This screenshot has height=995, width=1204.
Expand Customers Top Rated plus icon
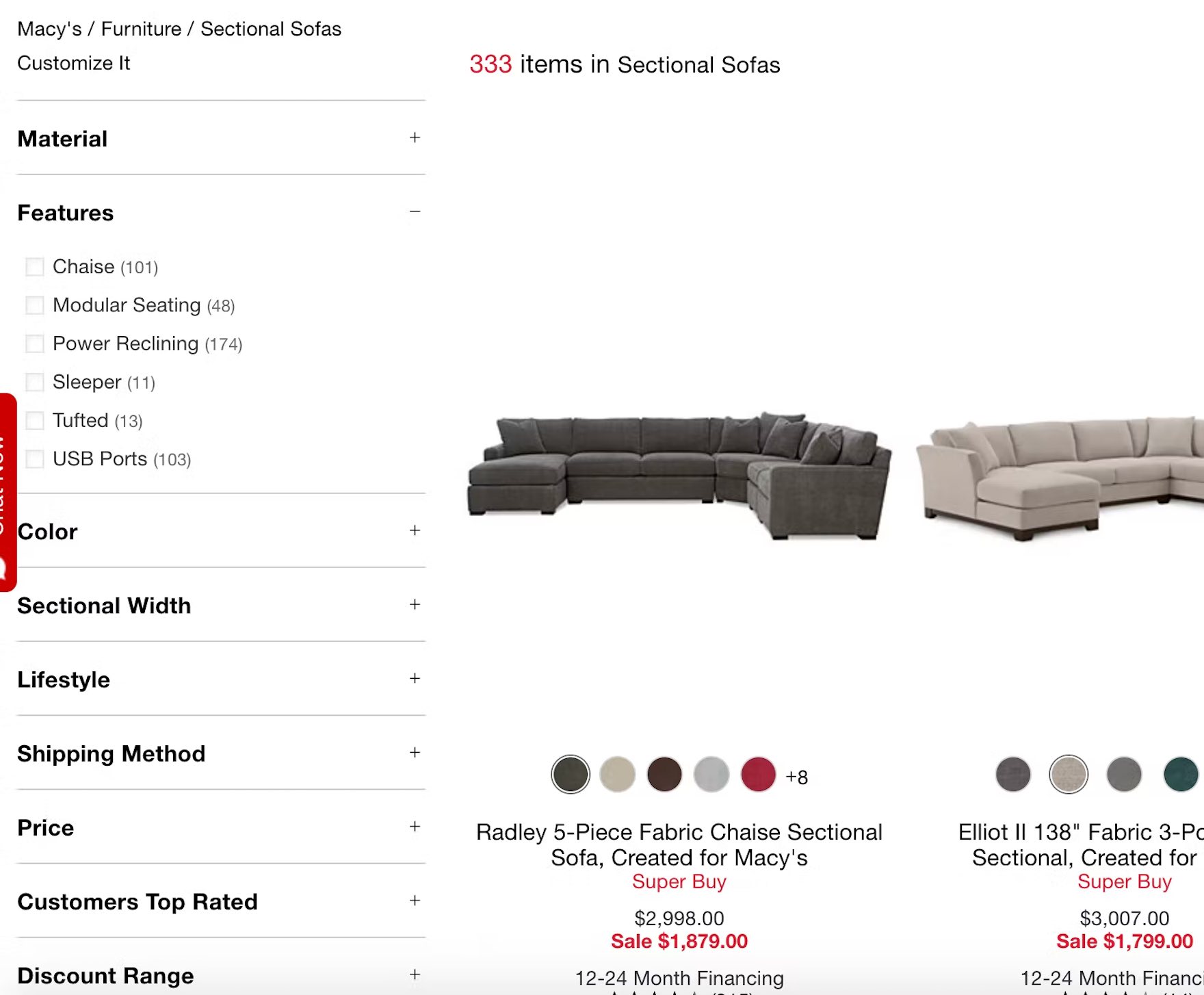[415, 901]
